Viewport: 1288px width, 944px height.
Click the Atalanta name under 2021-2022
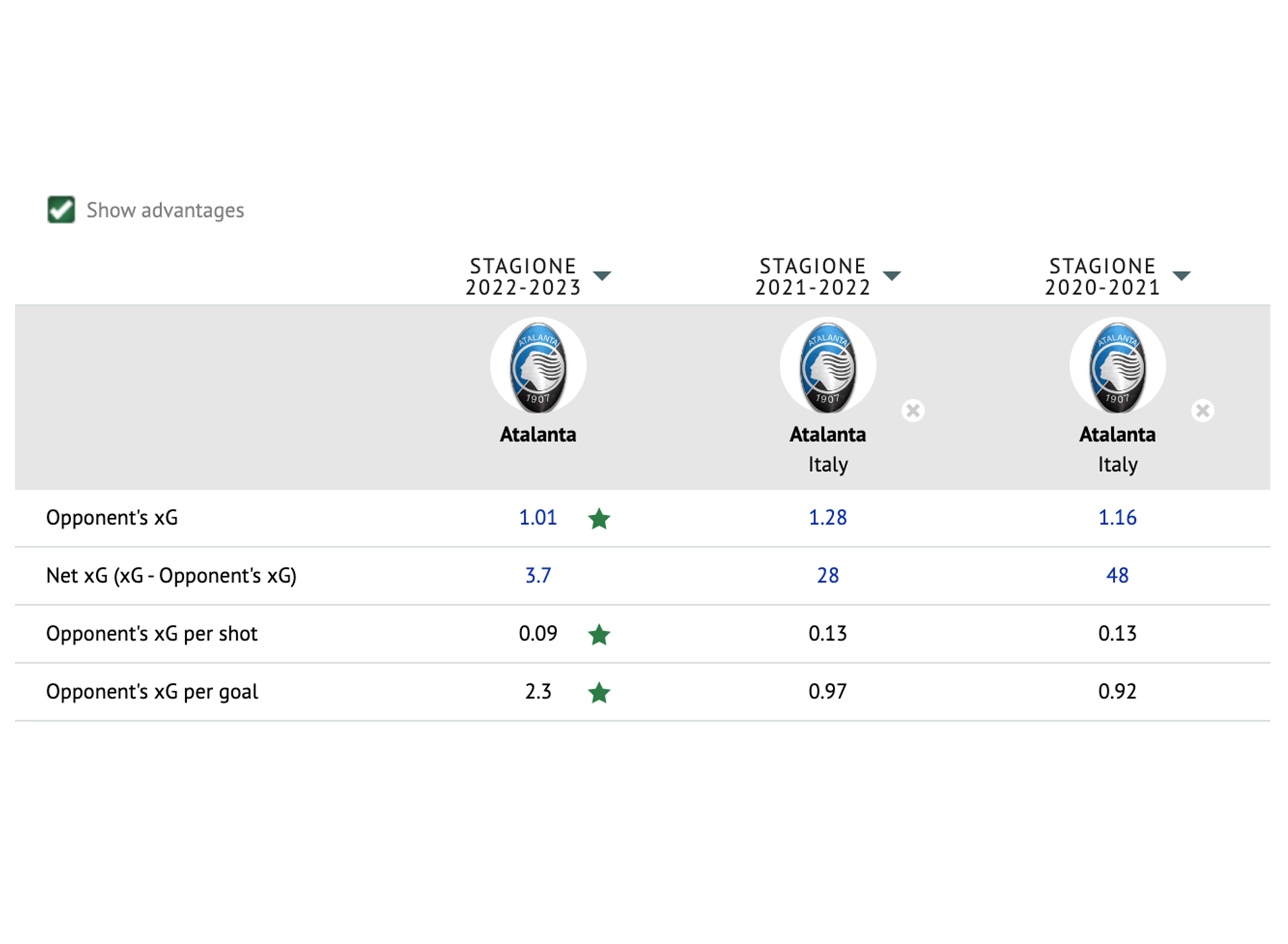pyautogui.click(x=828, y=434)
